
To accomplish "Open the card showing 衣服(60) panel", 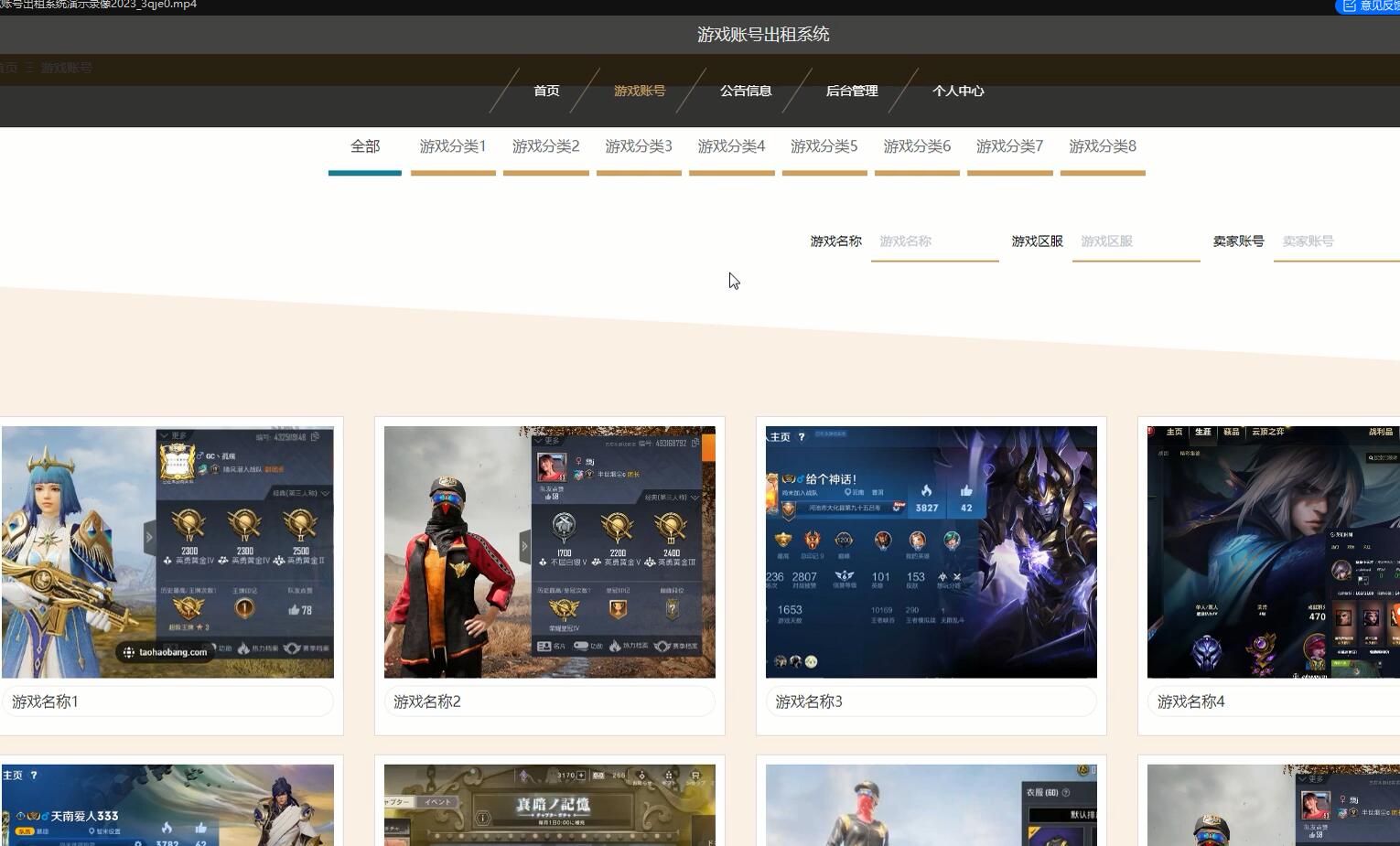I will [932, 805].
